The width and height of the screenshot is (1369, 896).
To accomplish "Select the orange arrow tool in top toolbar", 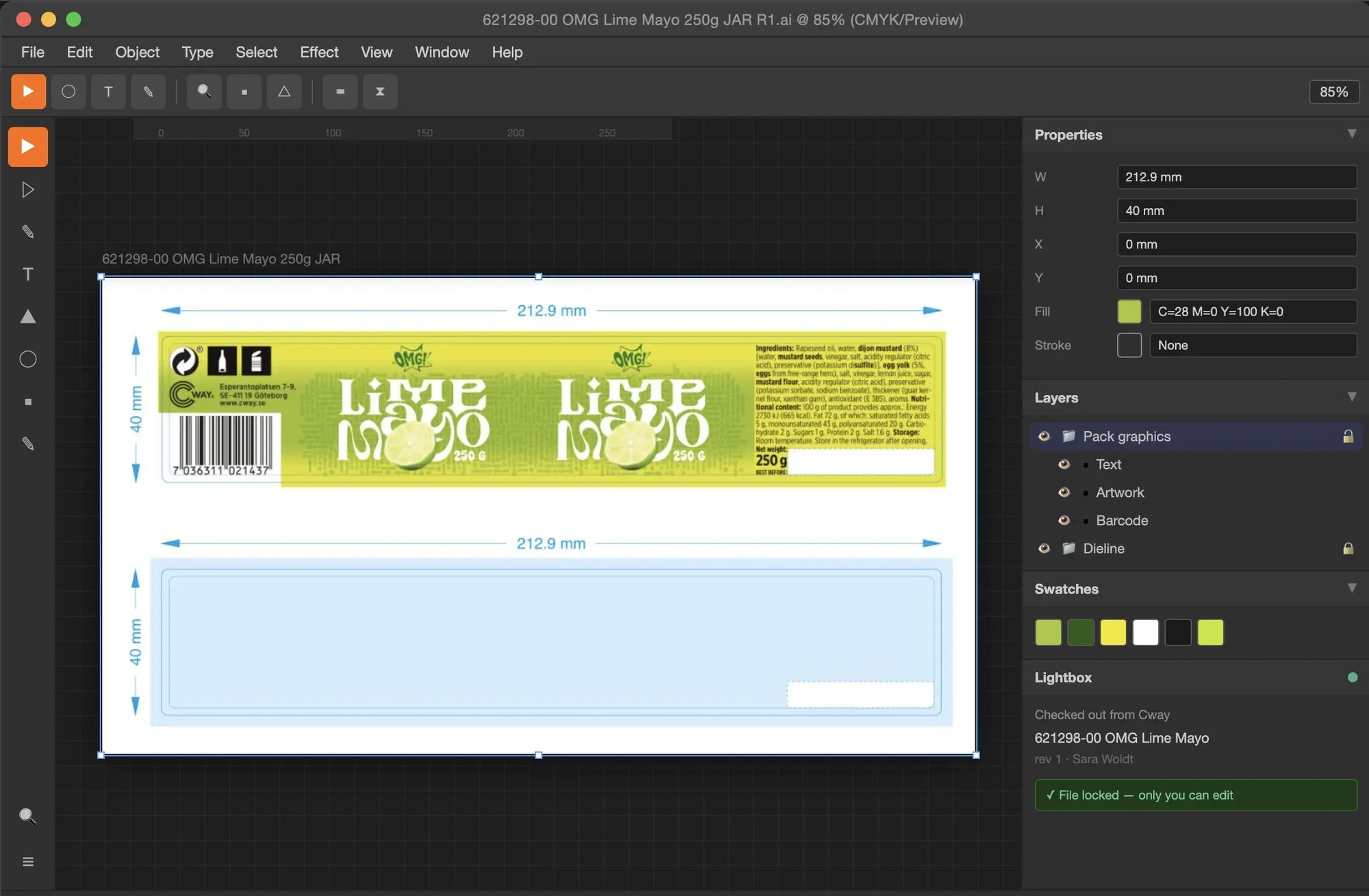I will tap(28, 92).
